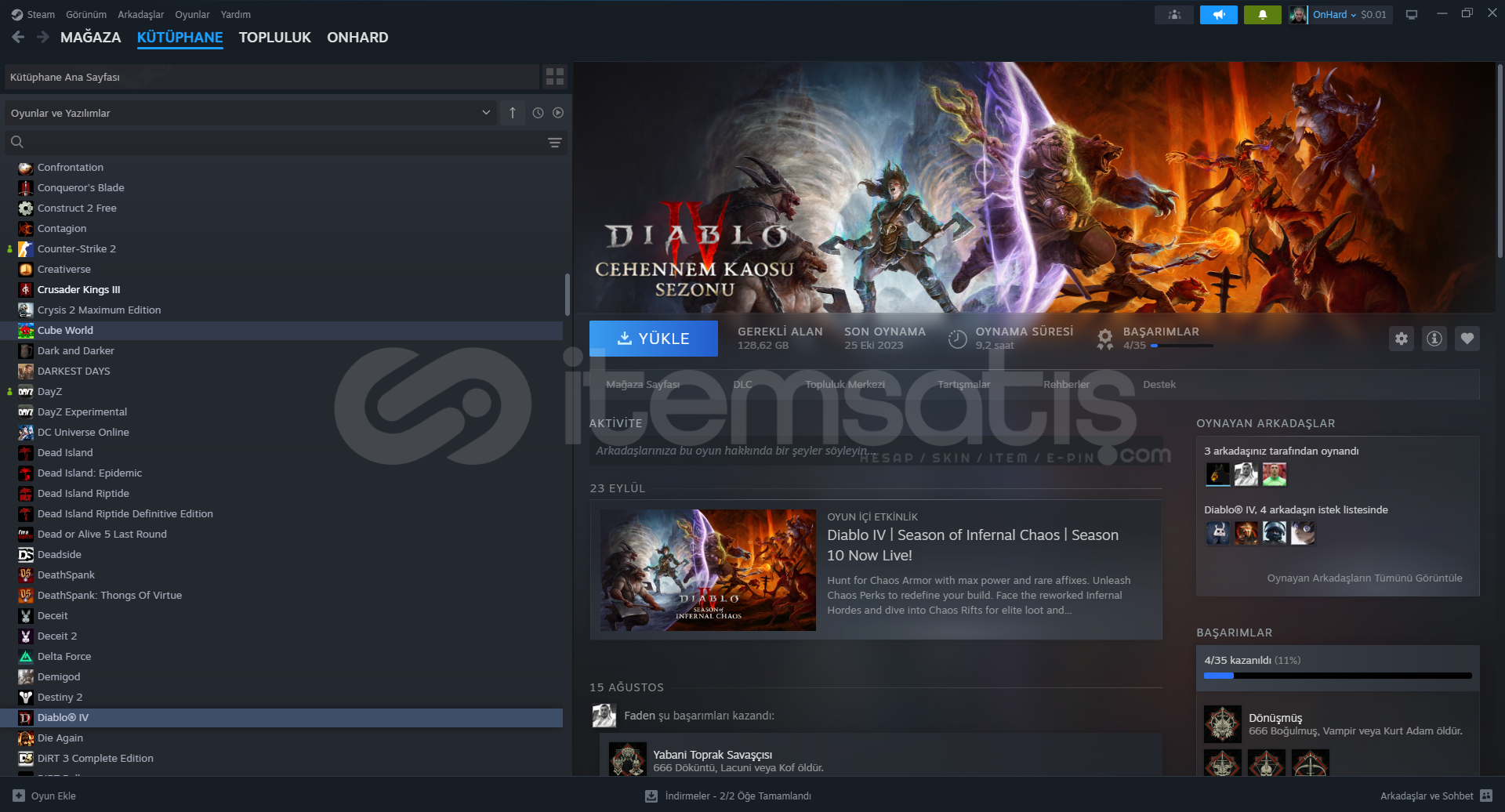Open Mağaza Sayfası link for Diablo IV

click(x=643, y=385)
